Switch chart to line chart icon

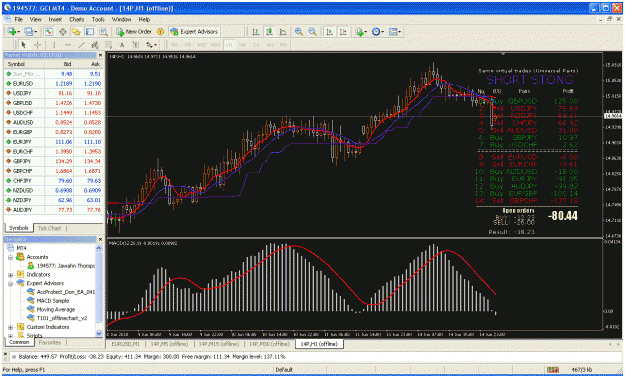tap(283, 31)
